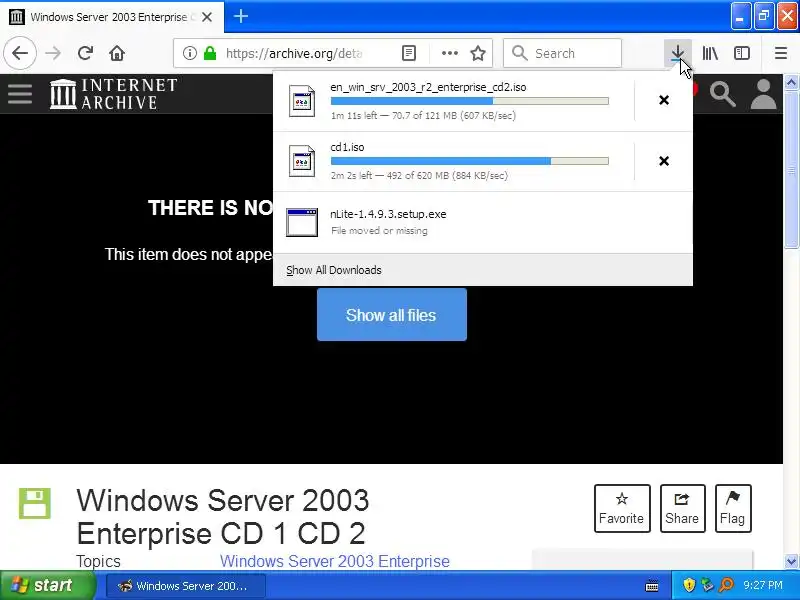The image size is (800, 600).
Task: Select en_win_srv_2003_r2_enterprise_cd2.iso file name
Action: pos(428,87)
